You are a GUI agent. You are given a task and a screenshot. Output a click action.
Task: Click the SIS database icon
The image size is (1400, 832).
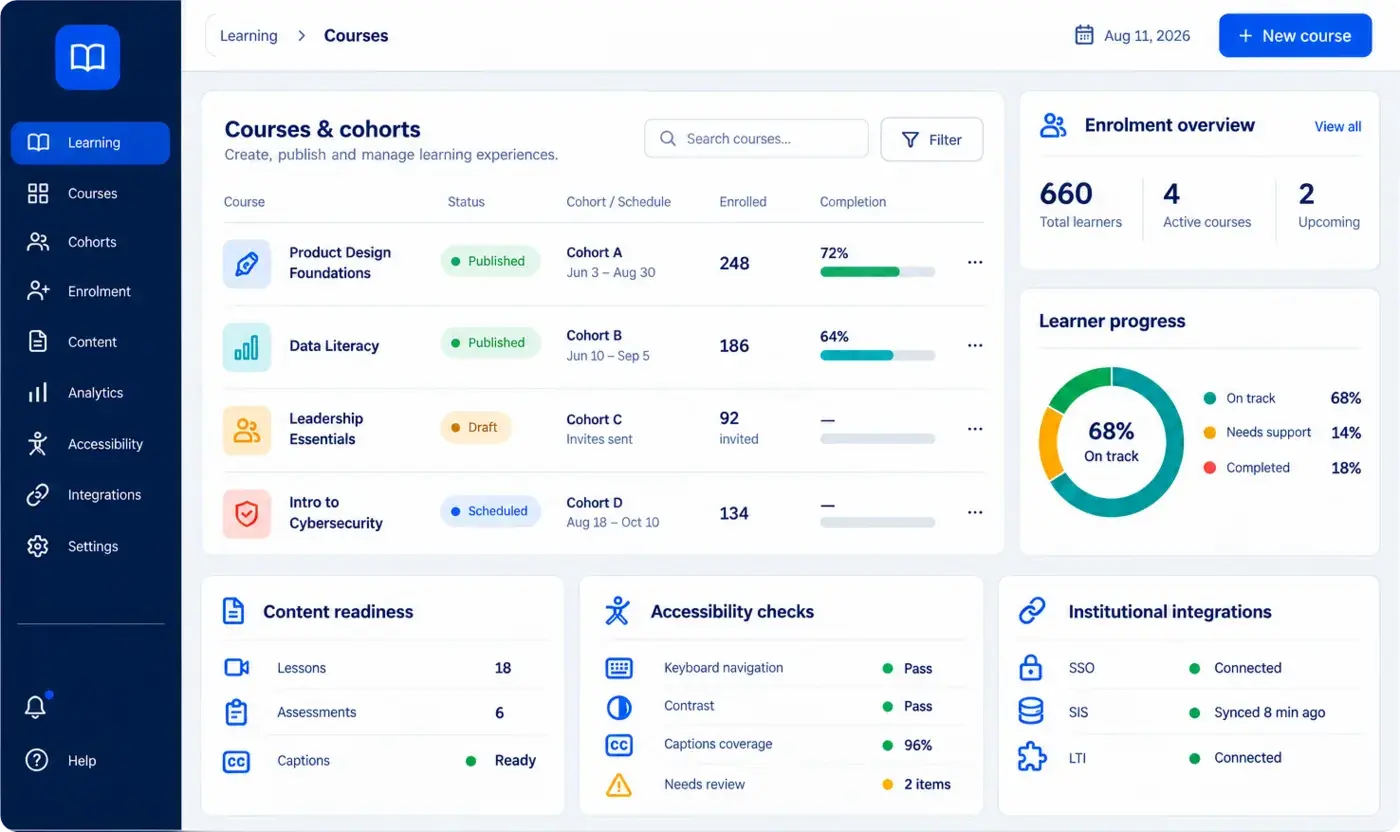coord(1031,712)
